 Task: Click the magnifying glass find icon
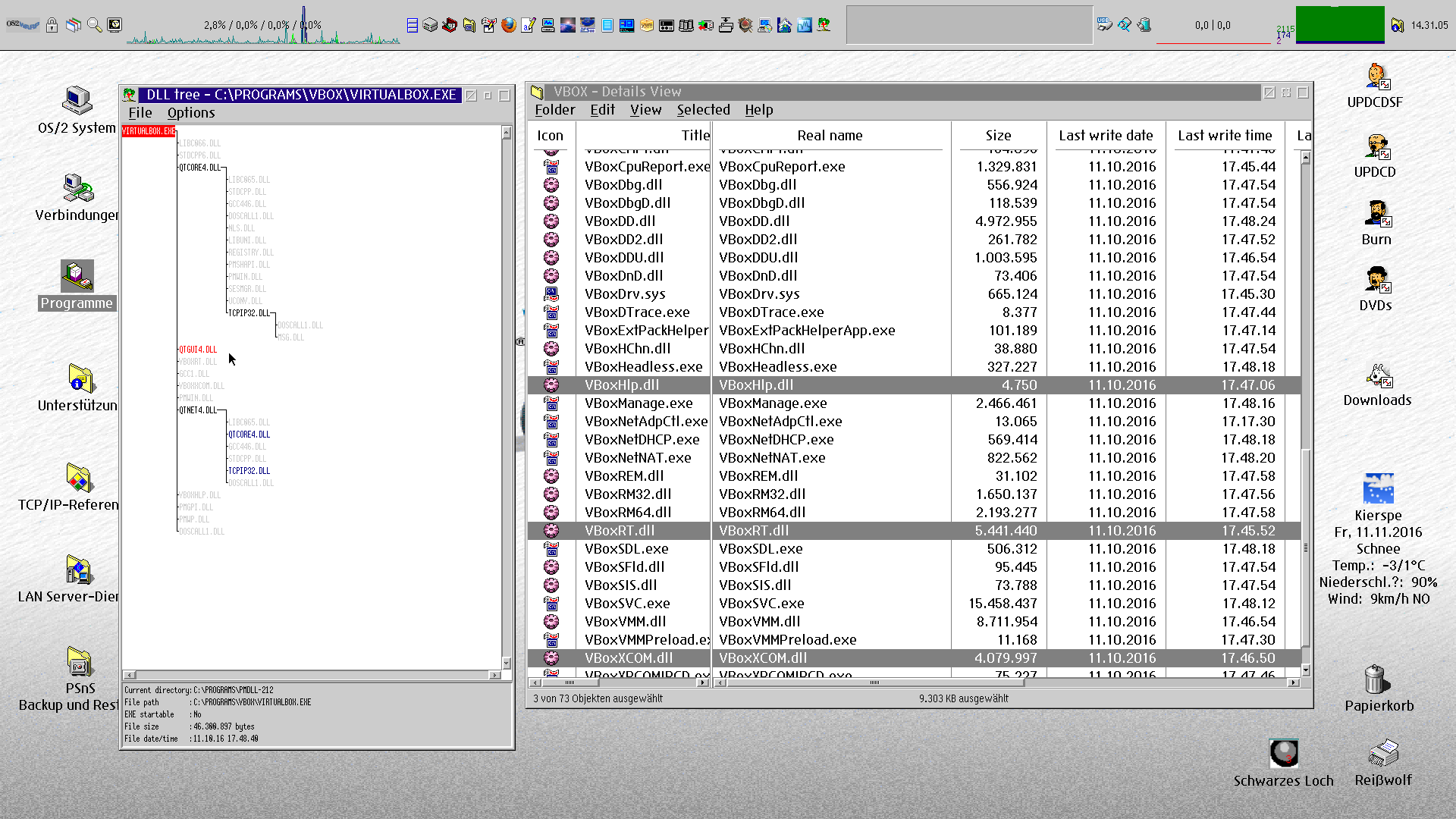click(x=94, y=25)
